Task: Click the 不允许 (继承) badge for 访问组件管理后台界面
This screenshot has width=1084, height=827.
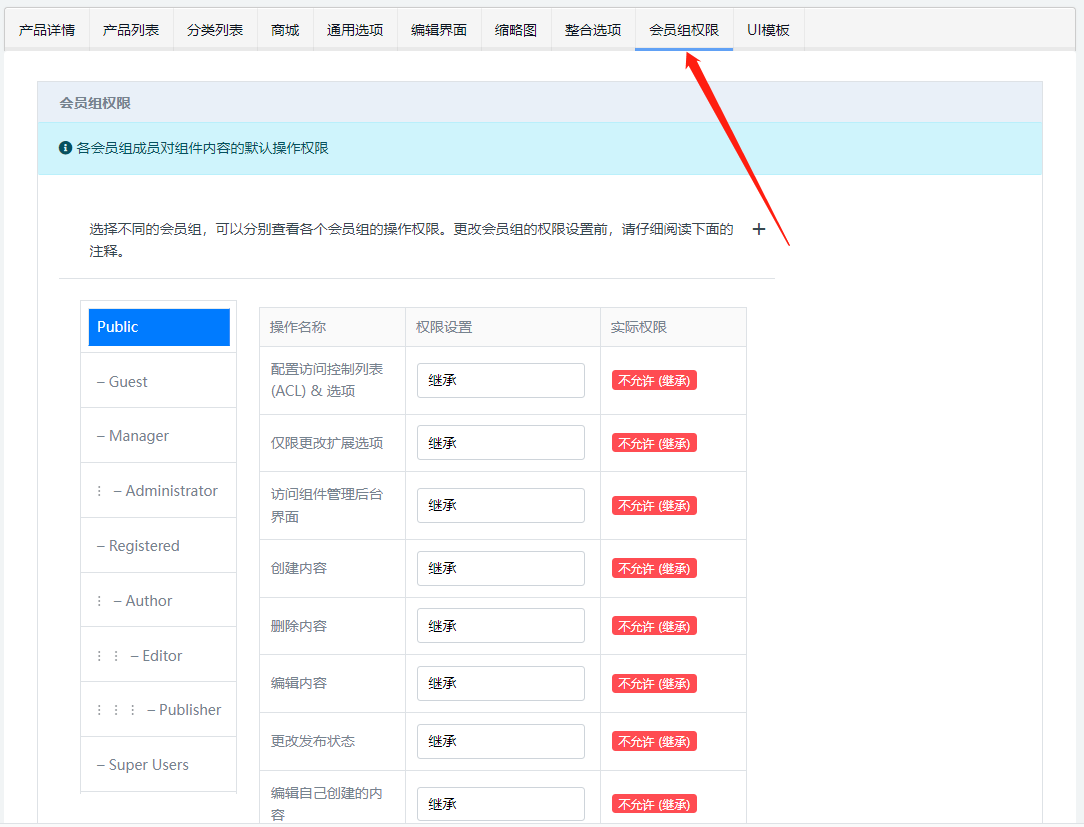Action: (654, 506)
